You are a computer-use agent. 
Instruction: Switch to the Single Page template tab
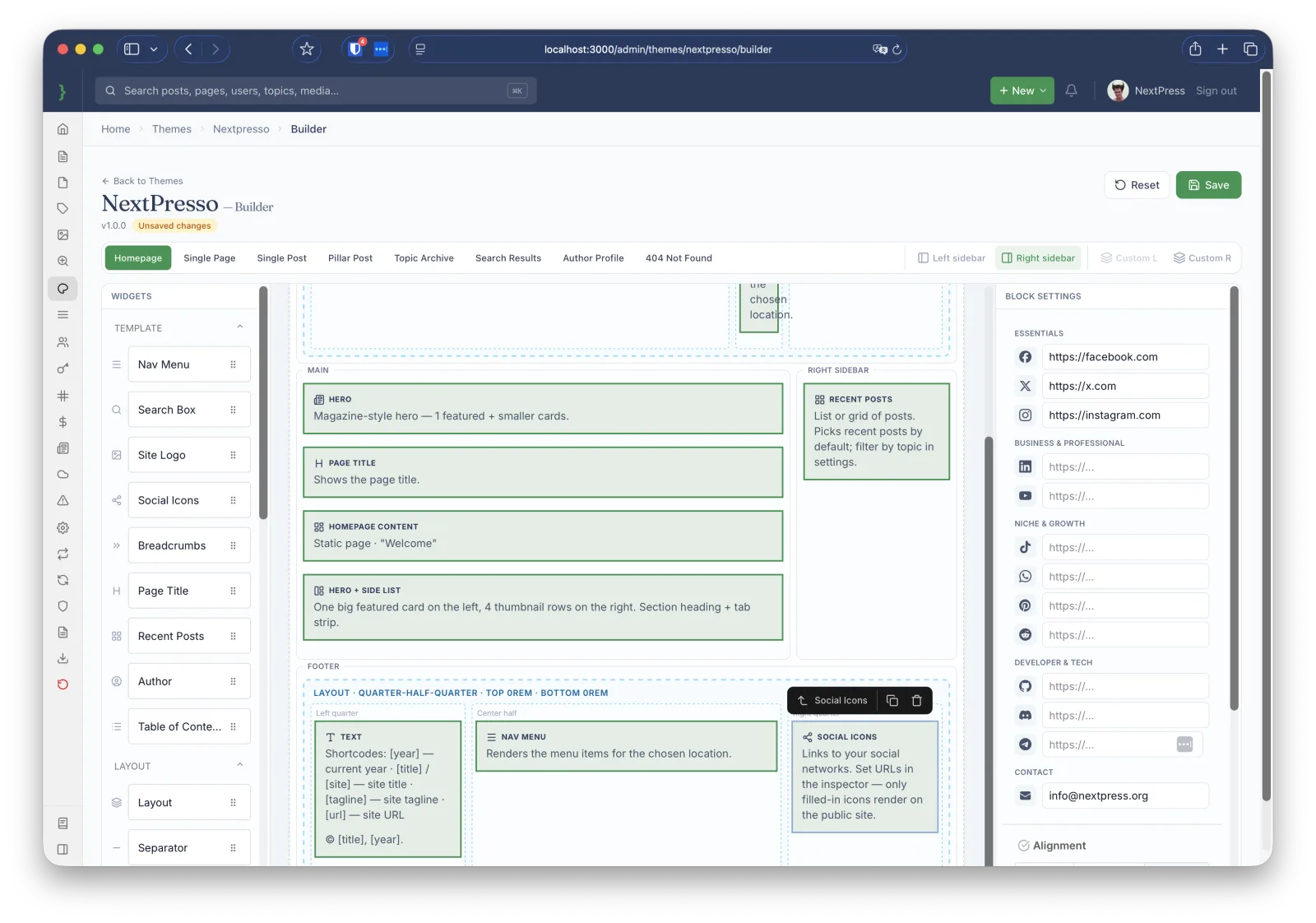pos(210,258)
